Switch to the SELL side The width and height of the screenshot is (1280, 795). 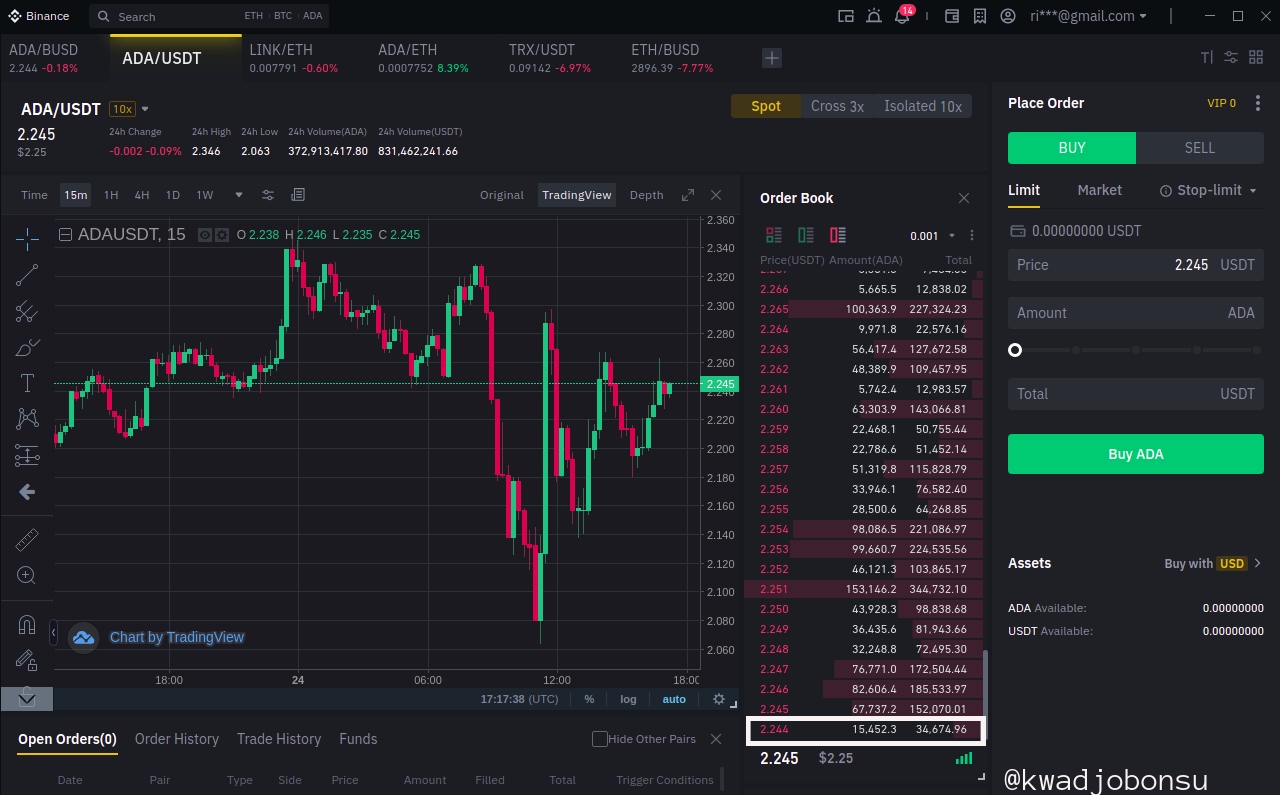tap(1200, 148)
